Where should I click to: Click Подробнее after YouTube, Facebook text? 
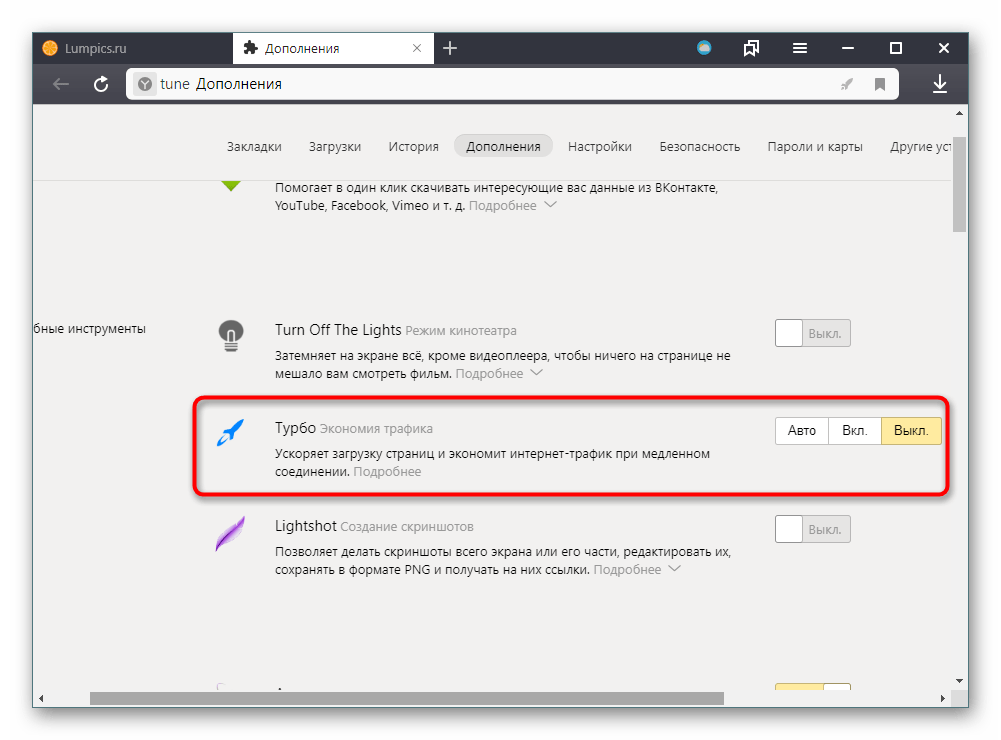[503, 206]
